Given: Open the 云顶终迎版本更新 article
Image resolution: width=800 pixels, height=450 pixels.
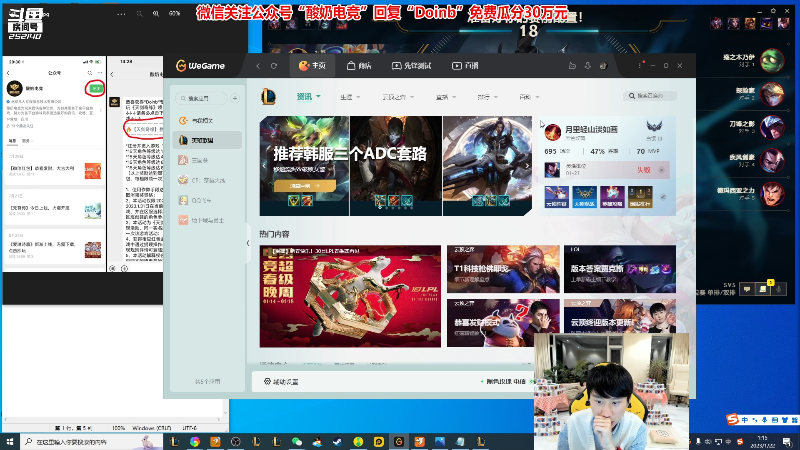Looking at the screenshot, I should (620, 316).
